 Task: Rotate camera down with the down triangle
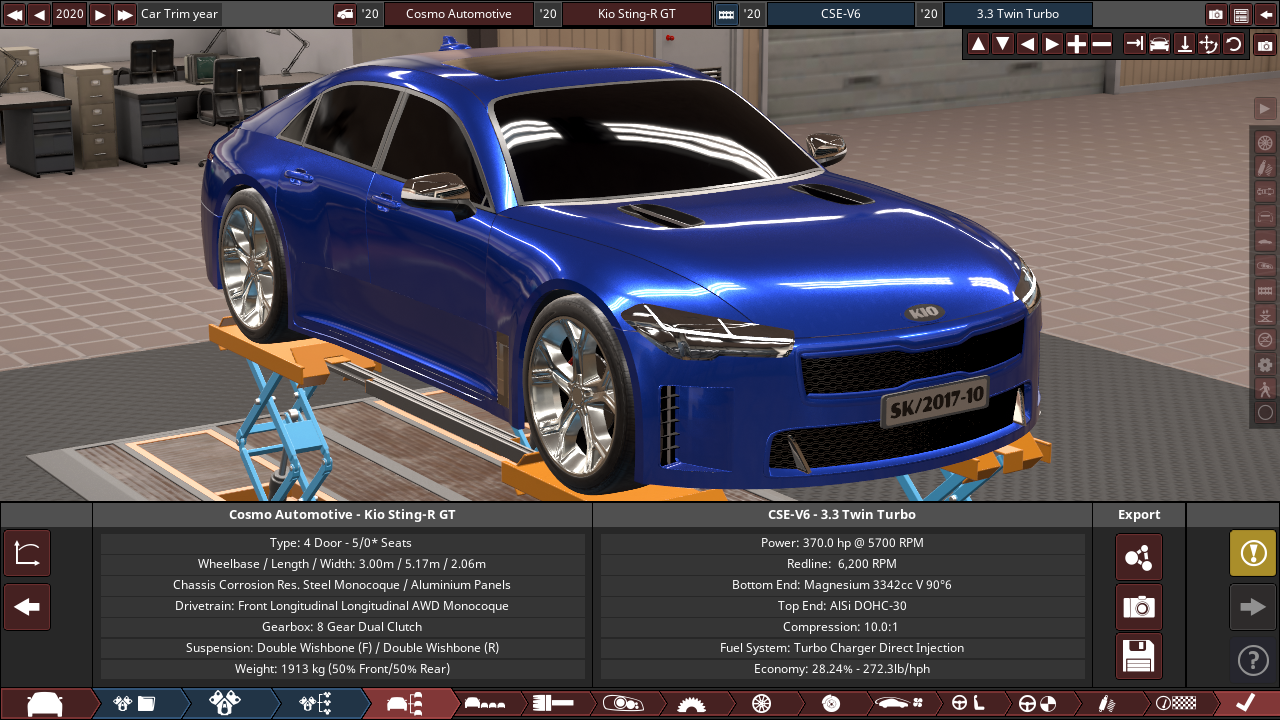click(1003, 44)
